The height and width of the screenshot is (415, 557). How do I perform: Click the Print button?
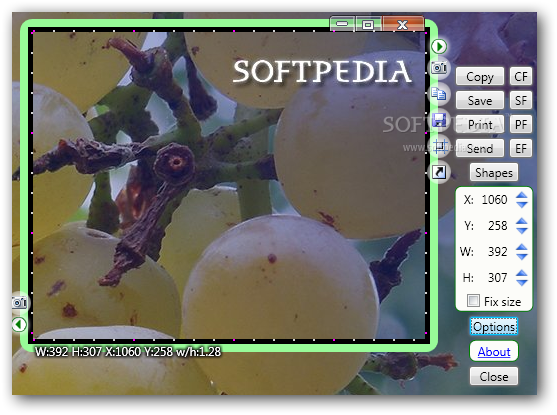point(480,124)
